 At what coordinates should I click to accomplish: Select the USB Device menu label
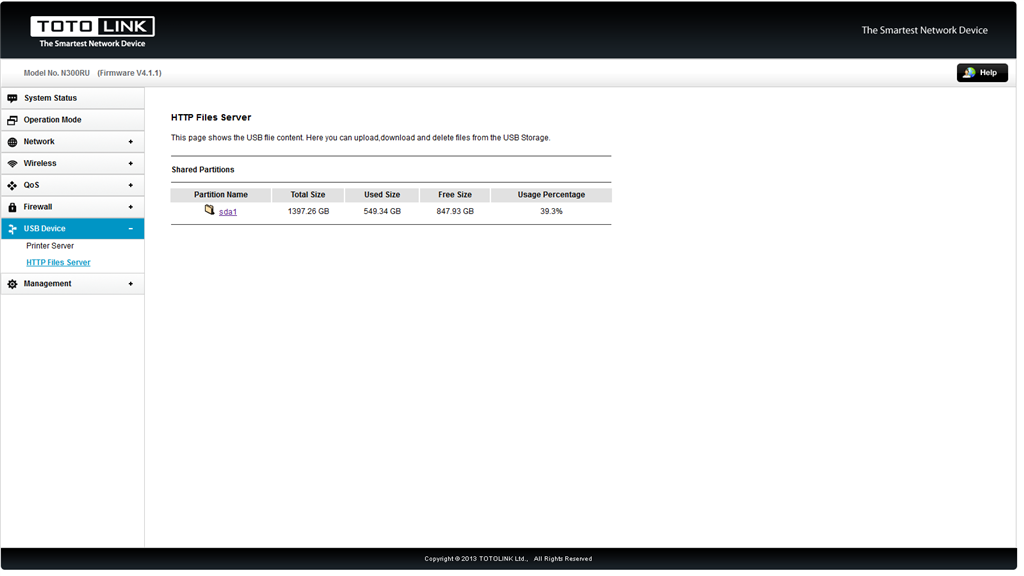tap(44, 229)
